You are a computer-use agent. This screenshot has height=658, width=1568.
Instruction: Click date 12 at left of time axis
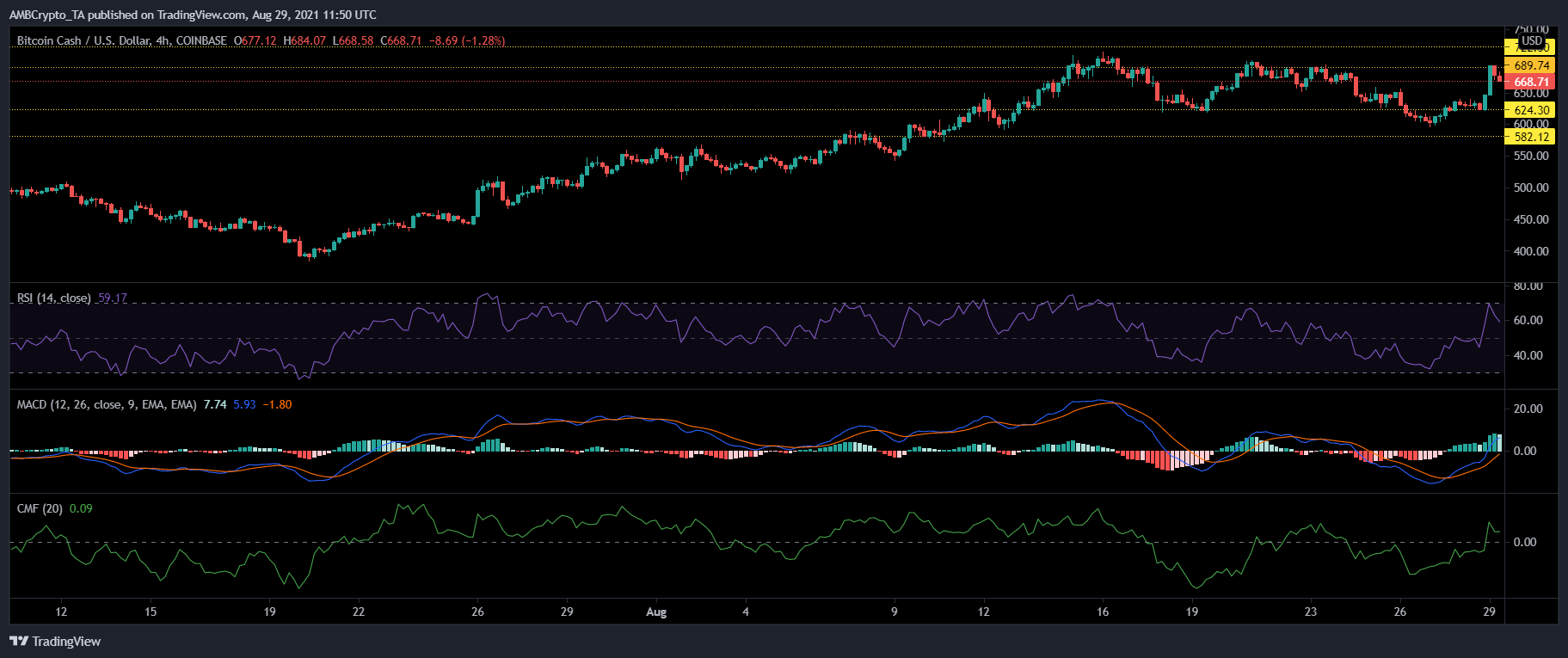pos(61,612)
